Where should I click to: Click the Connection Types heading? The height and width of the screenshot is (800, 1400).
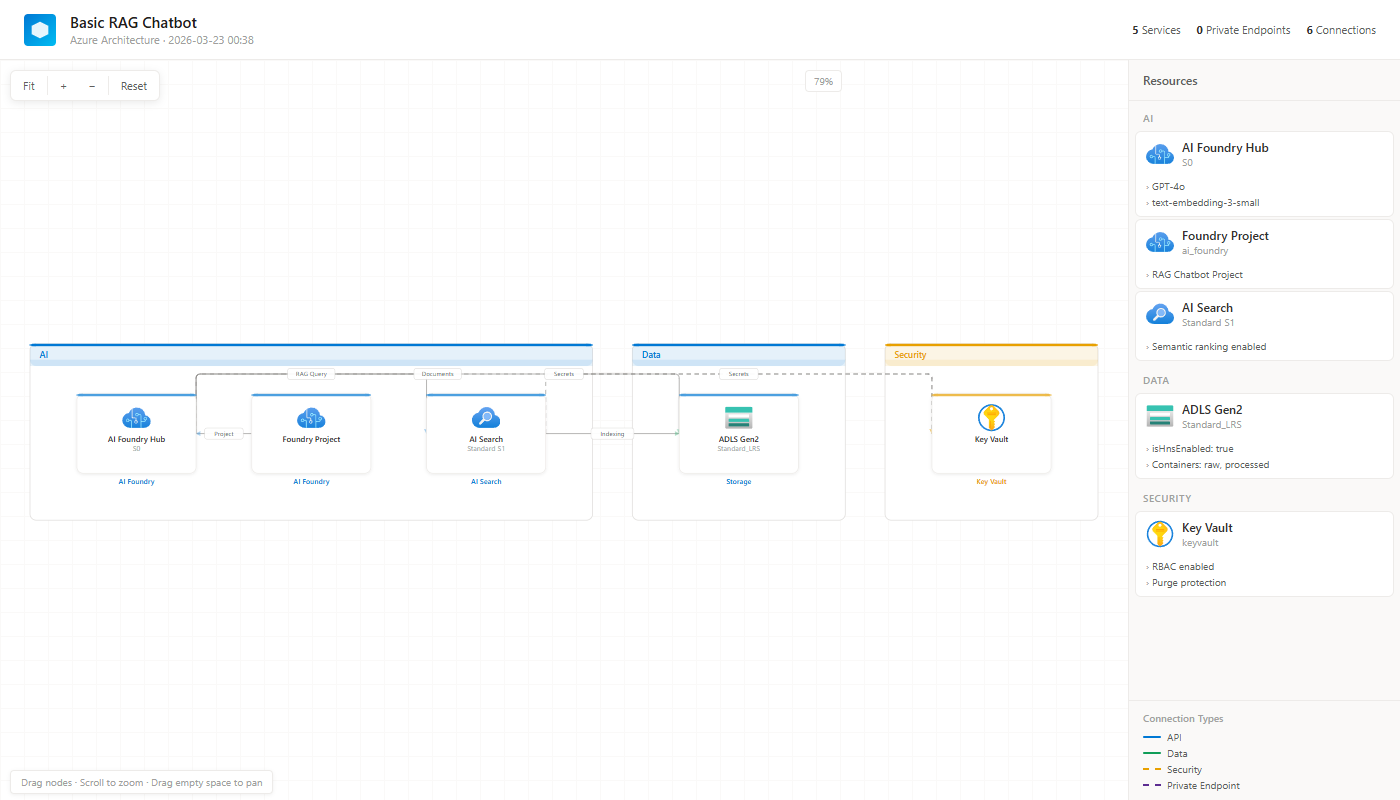pos(1183,719)
